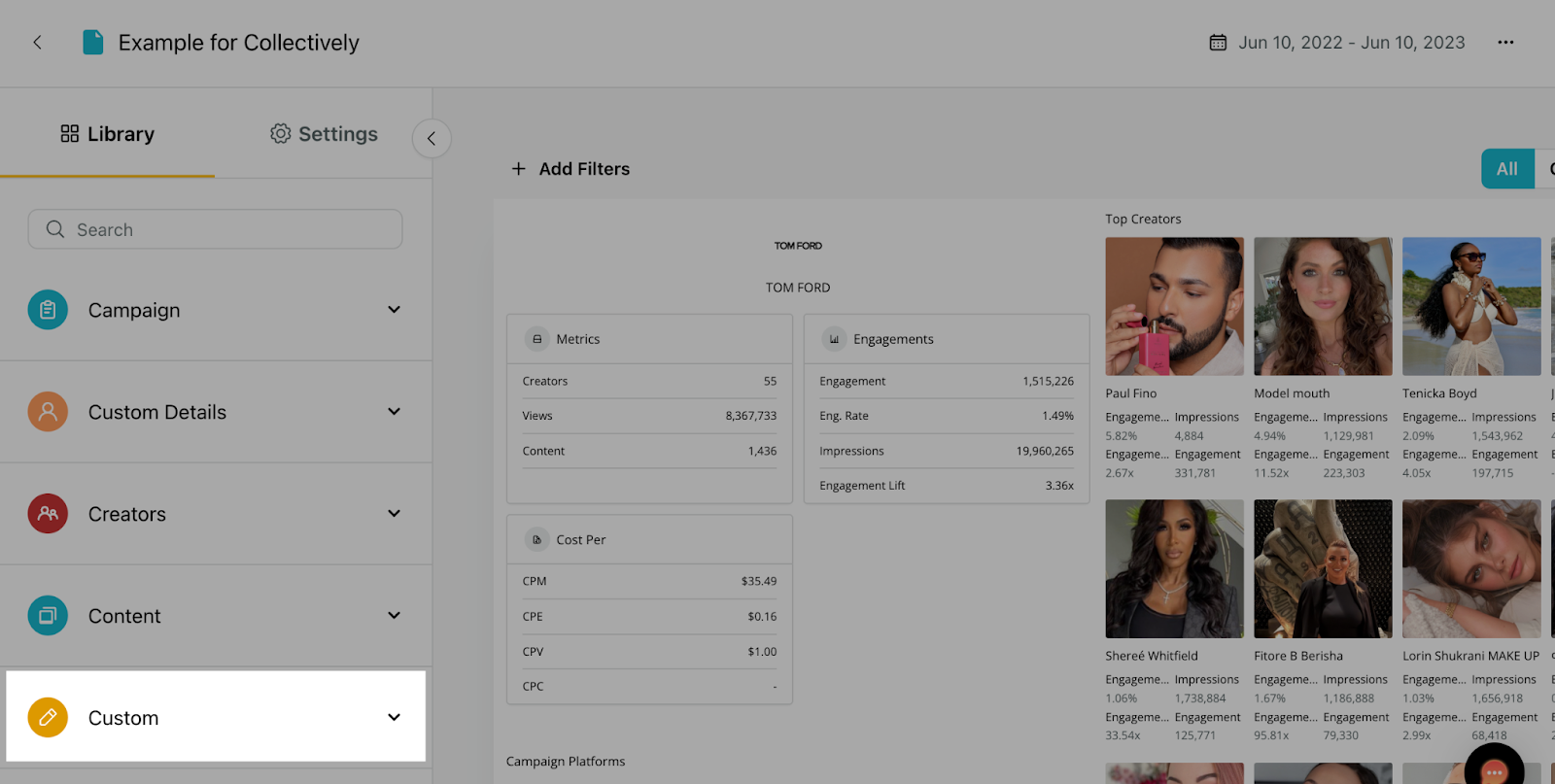Click the Content stacked squares icon
The image size is (1555, 784).
[48, 616]
